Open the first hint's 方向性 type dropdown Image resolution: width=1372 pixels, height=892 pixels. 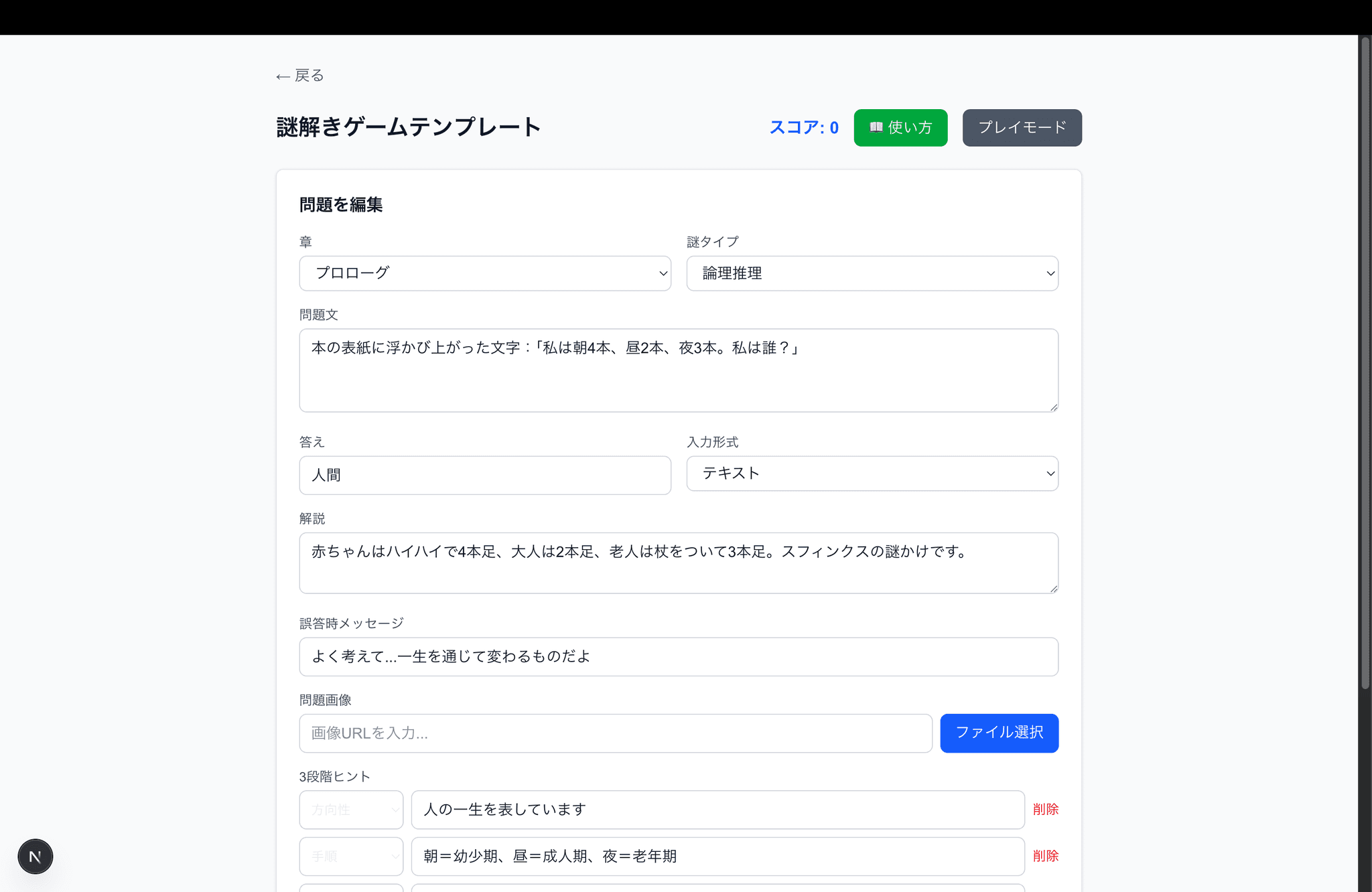pos(351,810)
